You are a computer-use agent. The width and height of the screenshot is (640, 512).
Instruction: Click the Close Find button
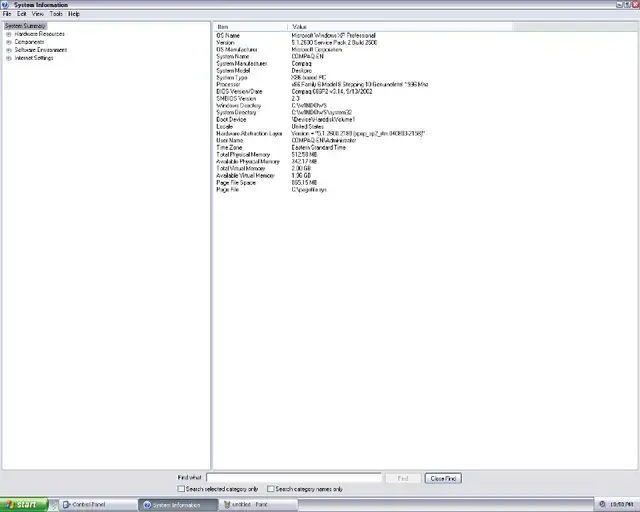click(443, 478)
